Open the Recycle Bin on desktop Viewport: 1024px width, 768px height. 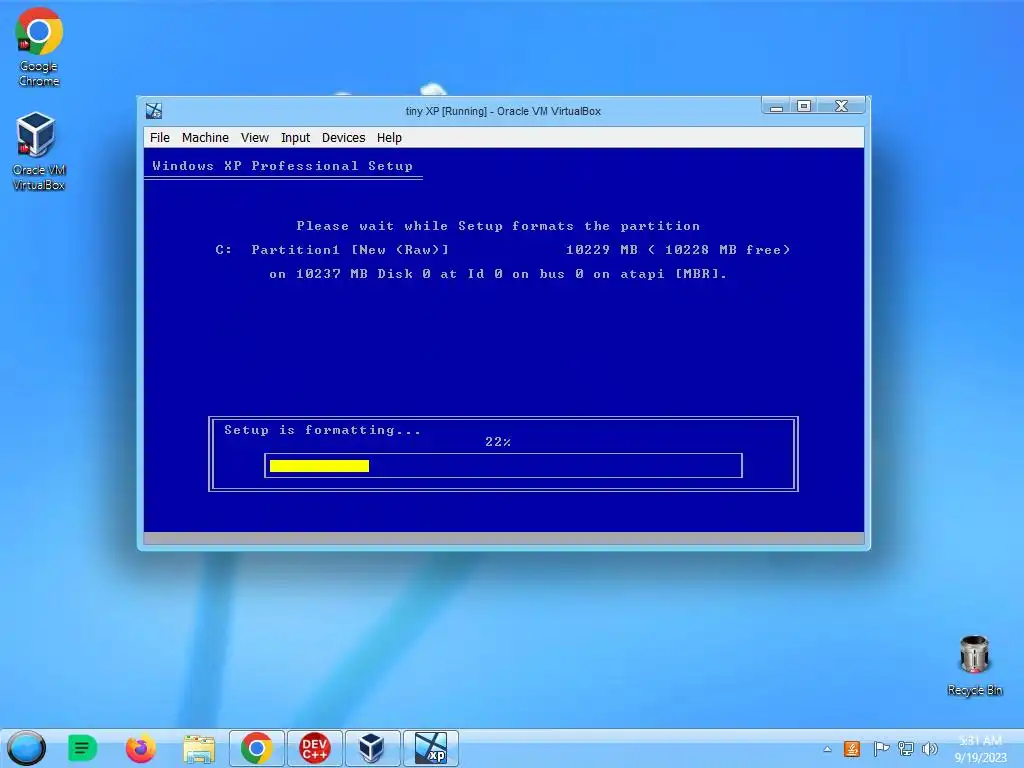pyautogui.click(x=974, y=665)
